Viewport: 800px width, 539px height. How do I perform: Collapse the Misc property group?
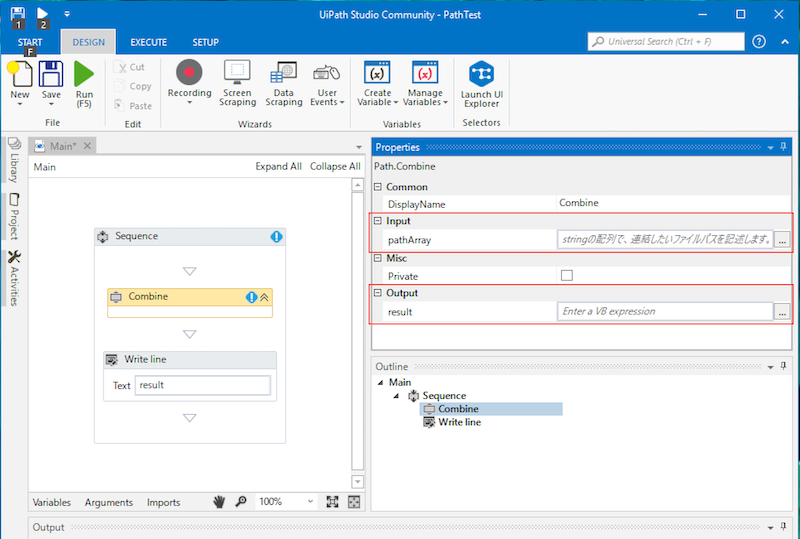pos(378,258)
